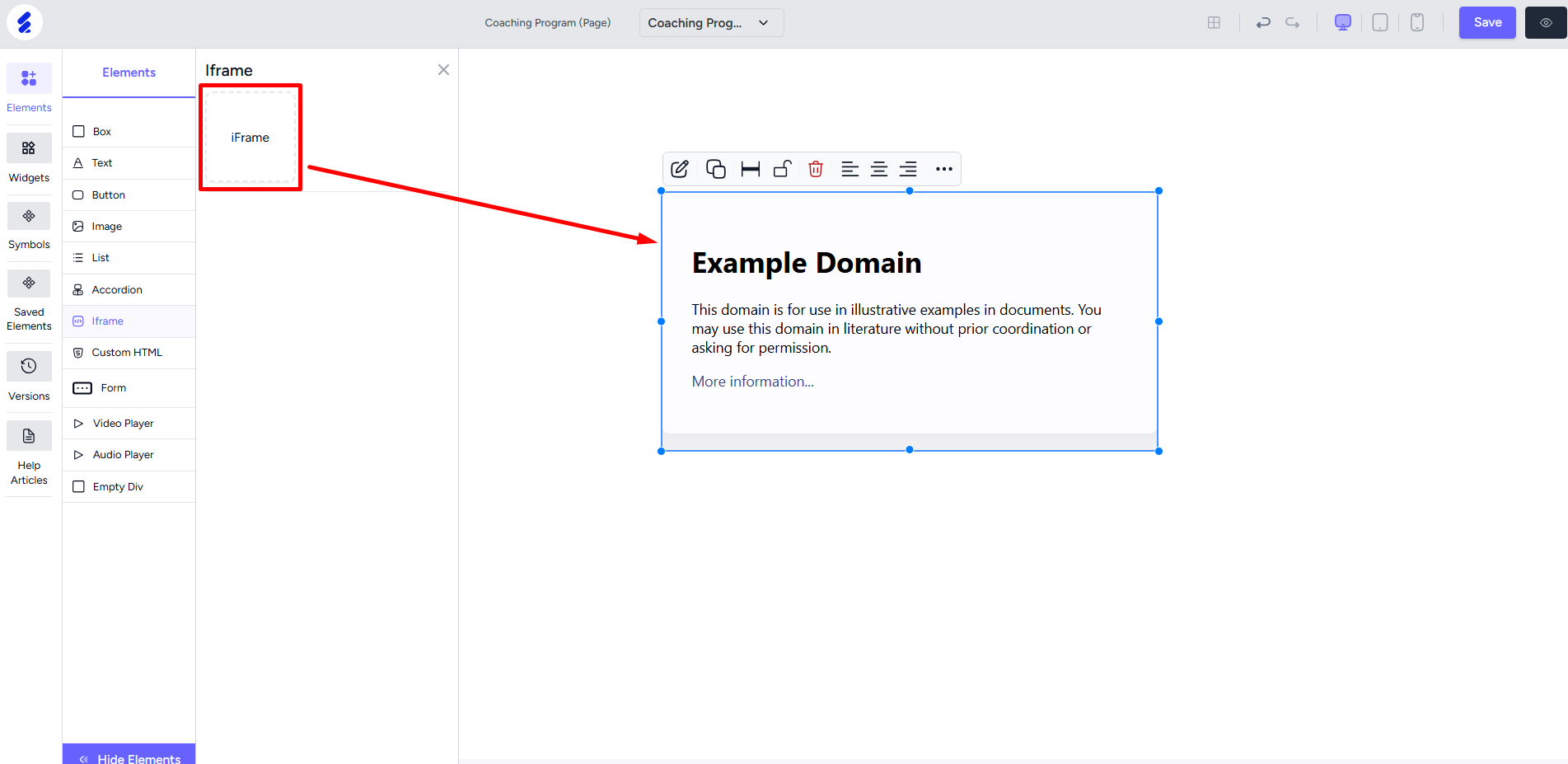Choose Form element from list
Viewport: 1568px width, 764px height.
click(x=129, y=388)
